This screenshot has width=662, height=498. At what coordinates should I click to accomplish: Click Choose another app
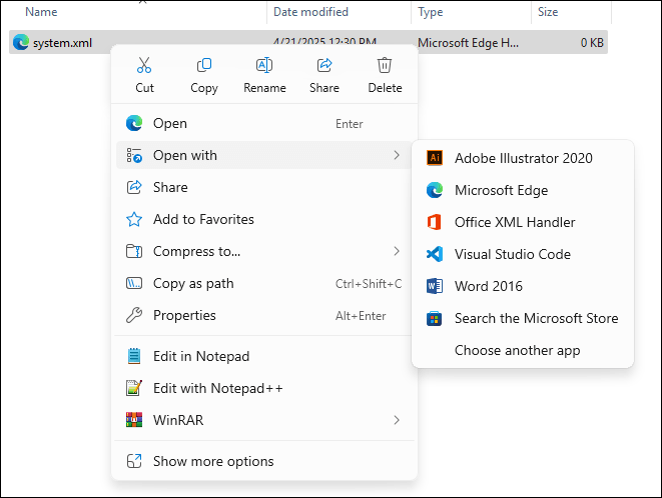point(517,350)
